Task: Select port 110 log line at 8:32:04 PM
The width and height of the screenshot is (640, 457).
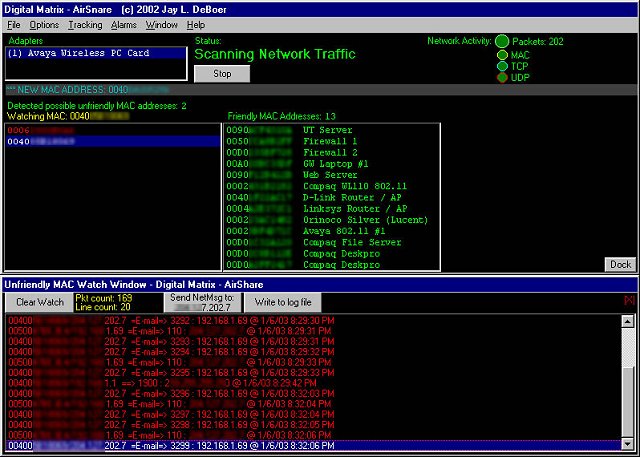Action: (313, 404)
